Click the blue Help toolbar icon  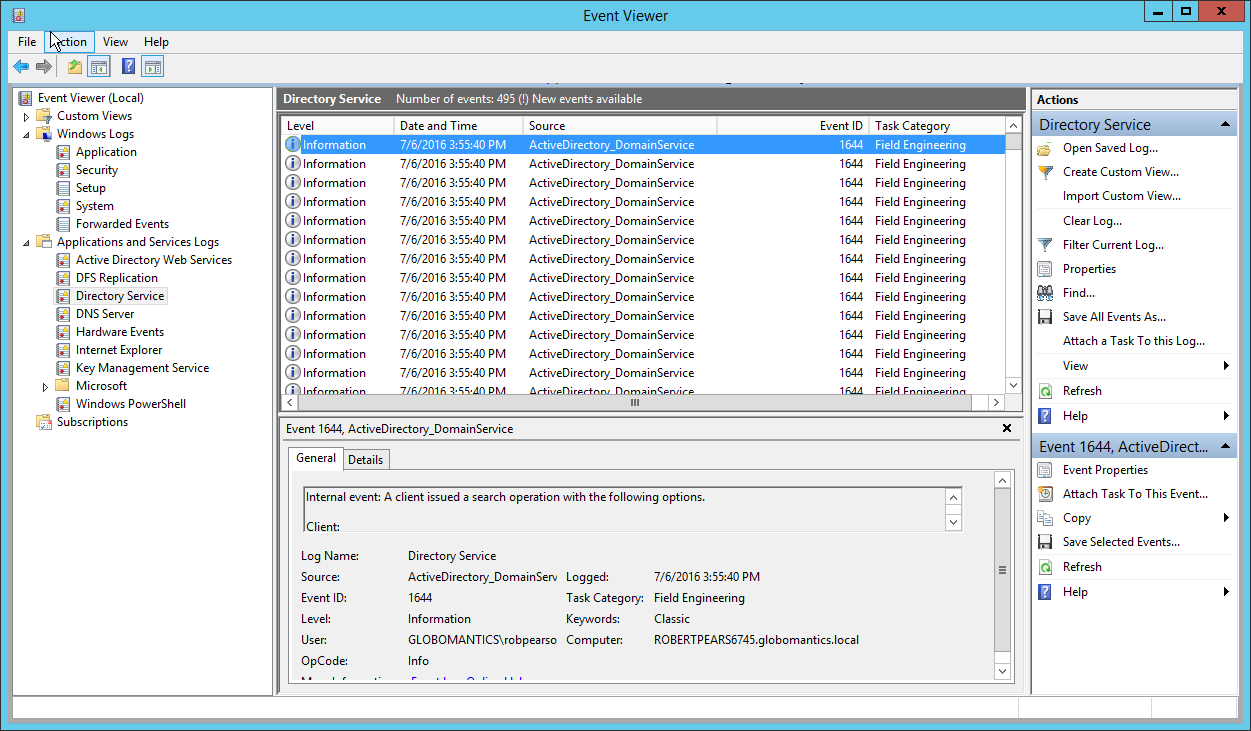click(x=128, y=67)
